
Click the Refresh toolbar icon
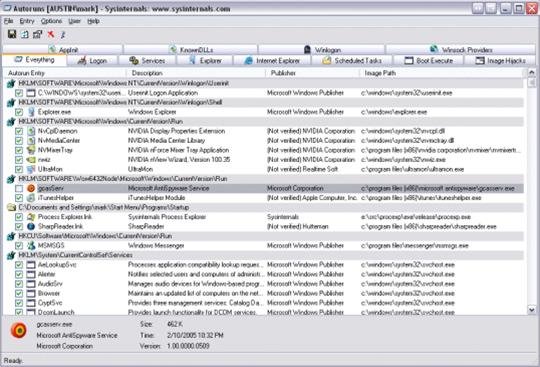25,34
